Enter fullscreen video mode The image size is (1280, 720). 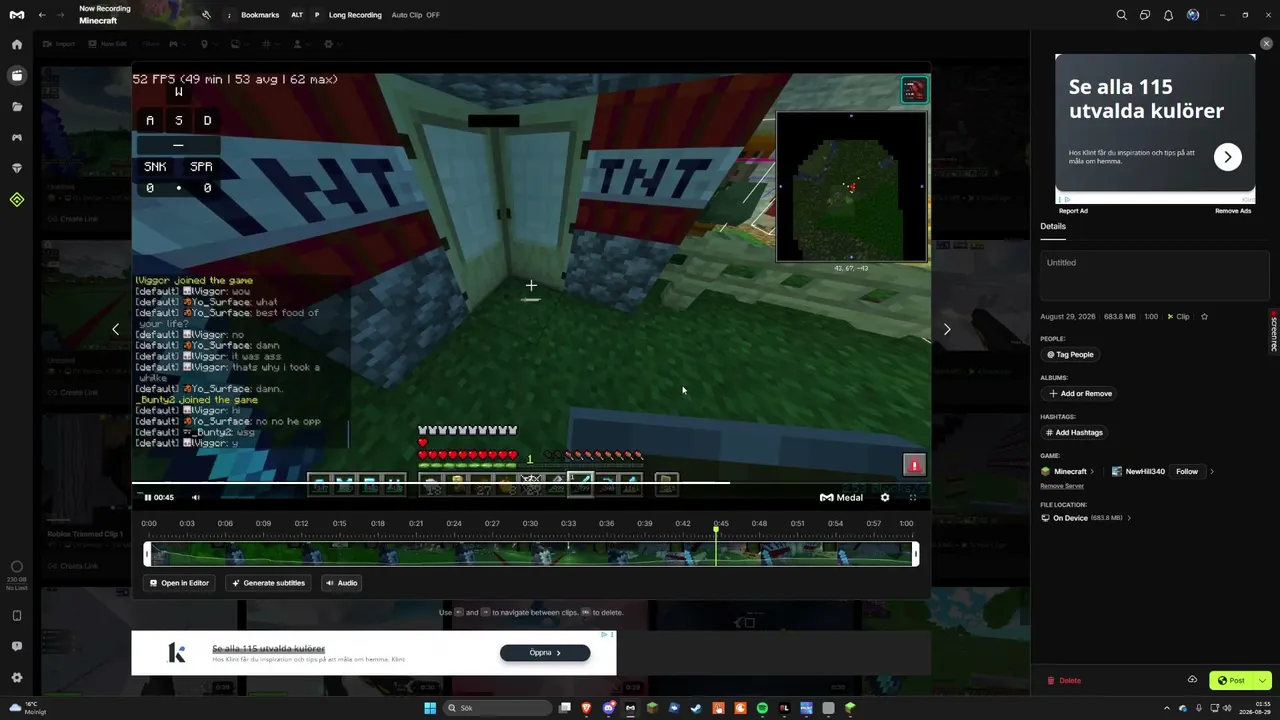click(912, 497)
